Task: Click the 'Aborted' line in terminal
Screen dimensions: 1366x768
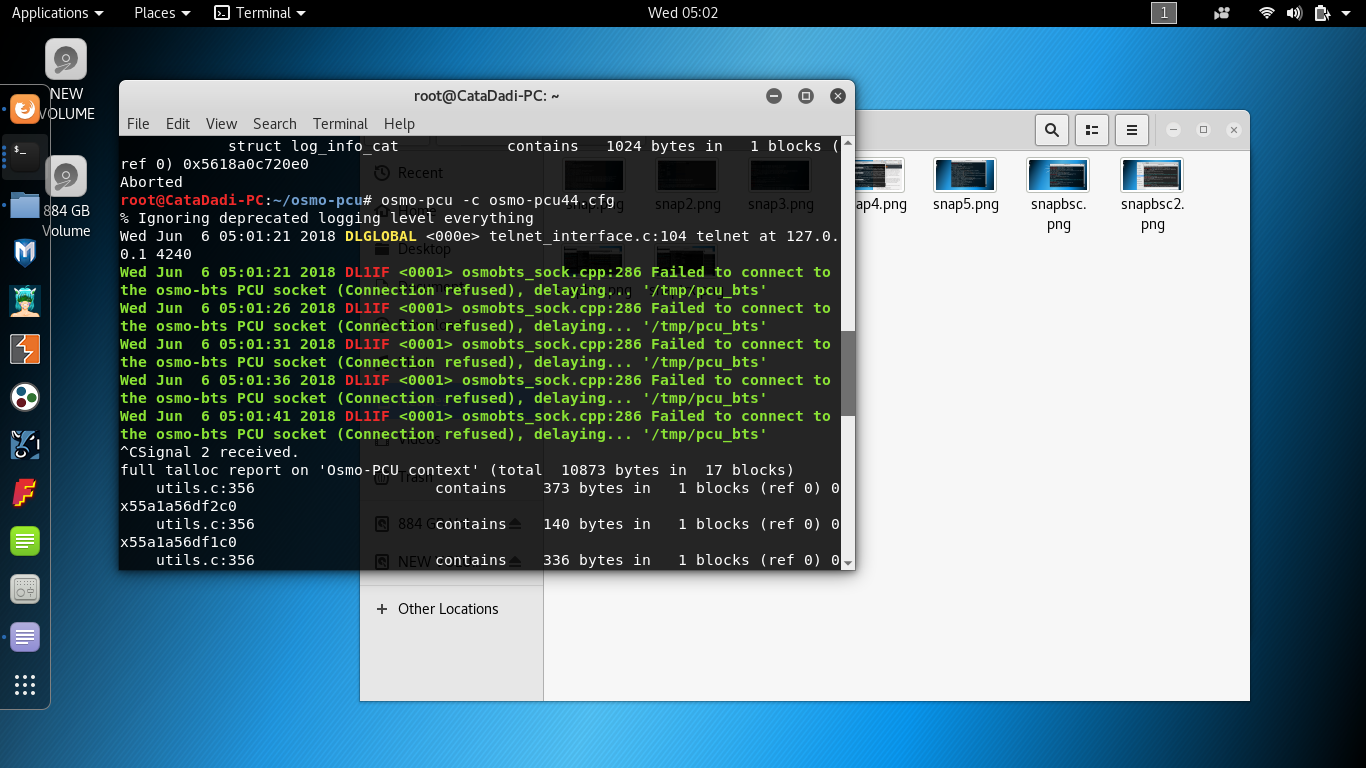Action: click(x=151, y=182)
